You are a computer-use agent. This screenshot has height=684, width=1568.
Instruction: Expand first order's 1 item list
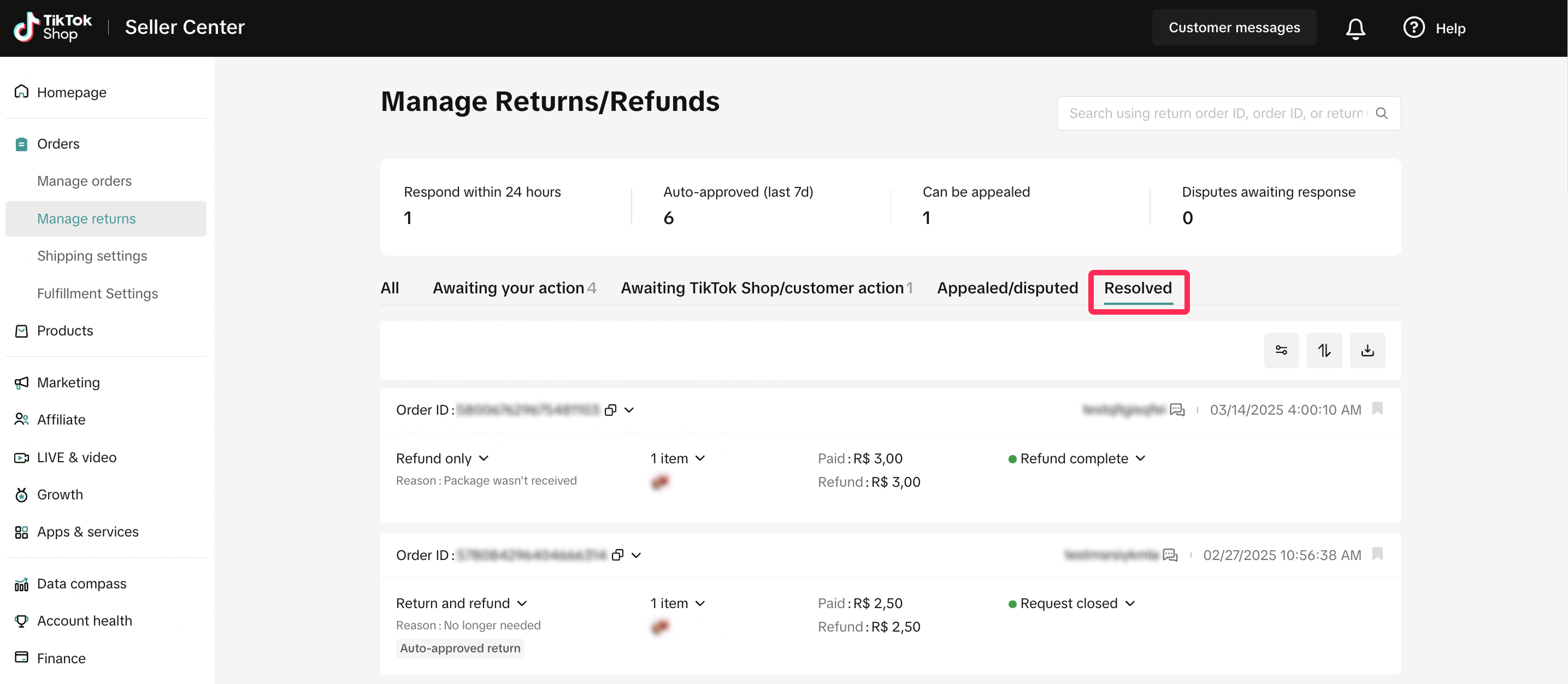coord(700,458)
